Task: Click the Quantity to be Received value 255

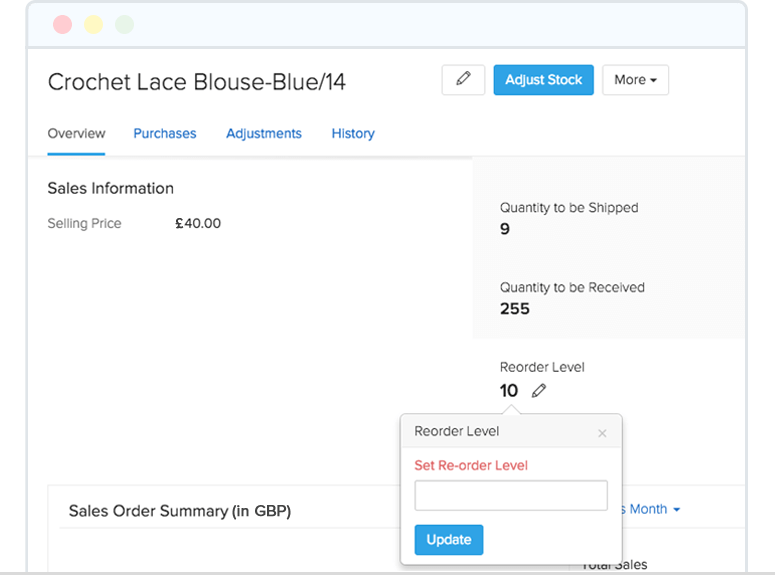Action: 515,309
